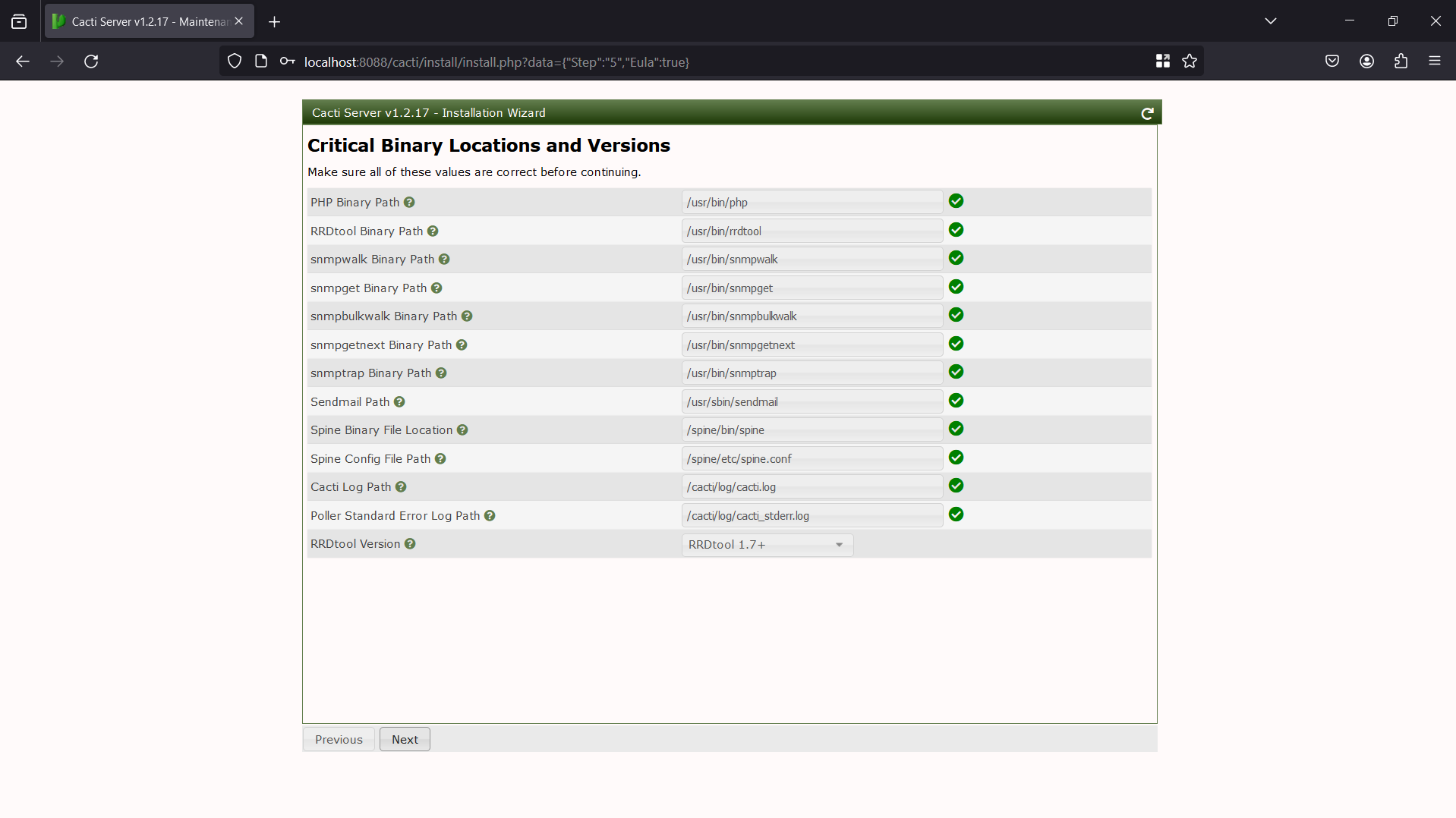Click the green checkmark for Spine Config File Path

(956, 458)
